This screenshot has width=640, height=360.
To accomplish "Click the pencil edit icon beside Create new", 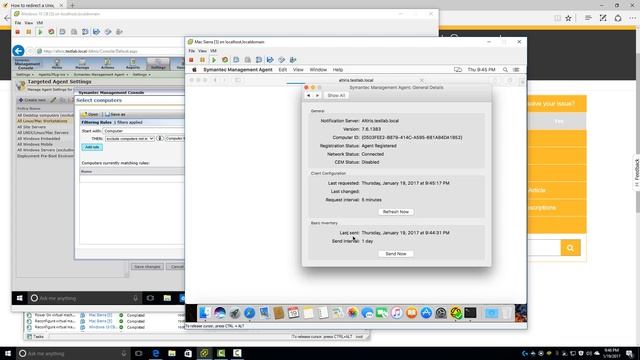I will (53, 100).
